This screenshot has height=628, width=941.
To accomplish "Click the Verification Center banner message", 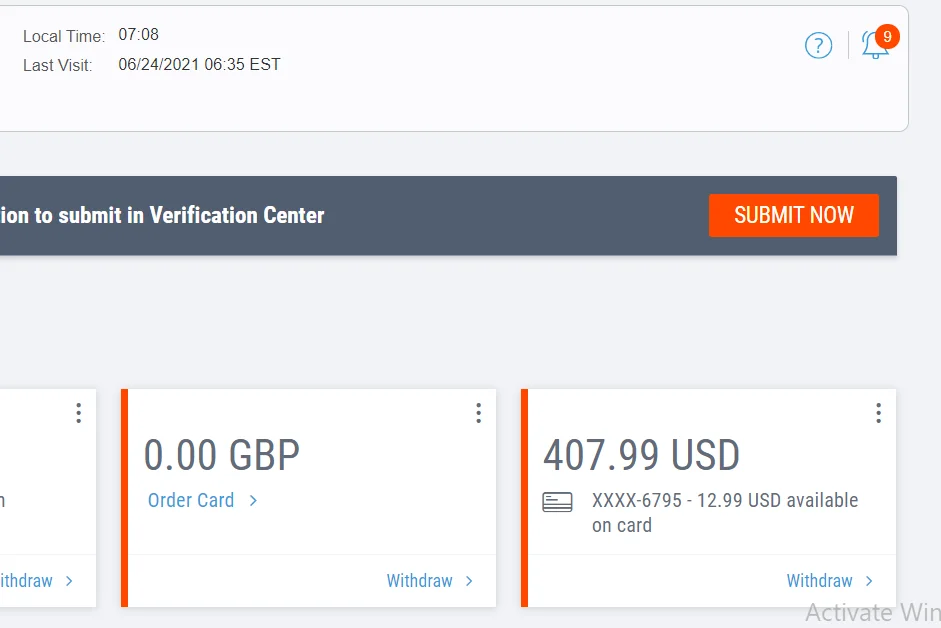I will click(x=163, y=215).
